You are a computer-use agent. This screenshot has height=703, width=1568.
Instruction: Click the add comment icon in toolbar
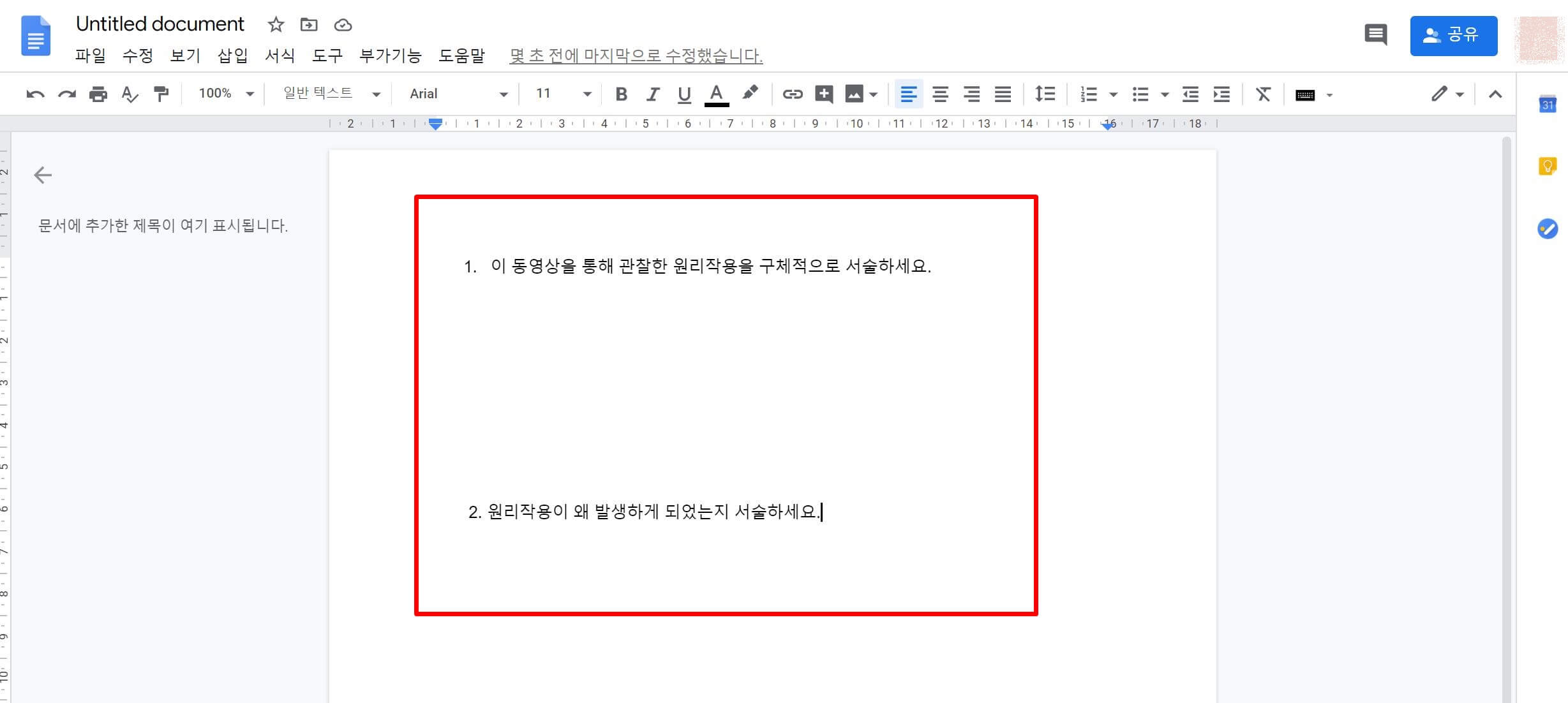pos(823,94)
